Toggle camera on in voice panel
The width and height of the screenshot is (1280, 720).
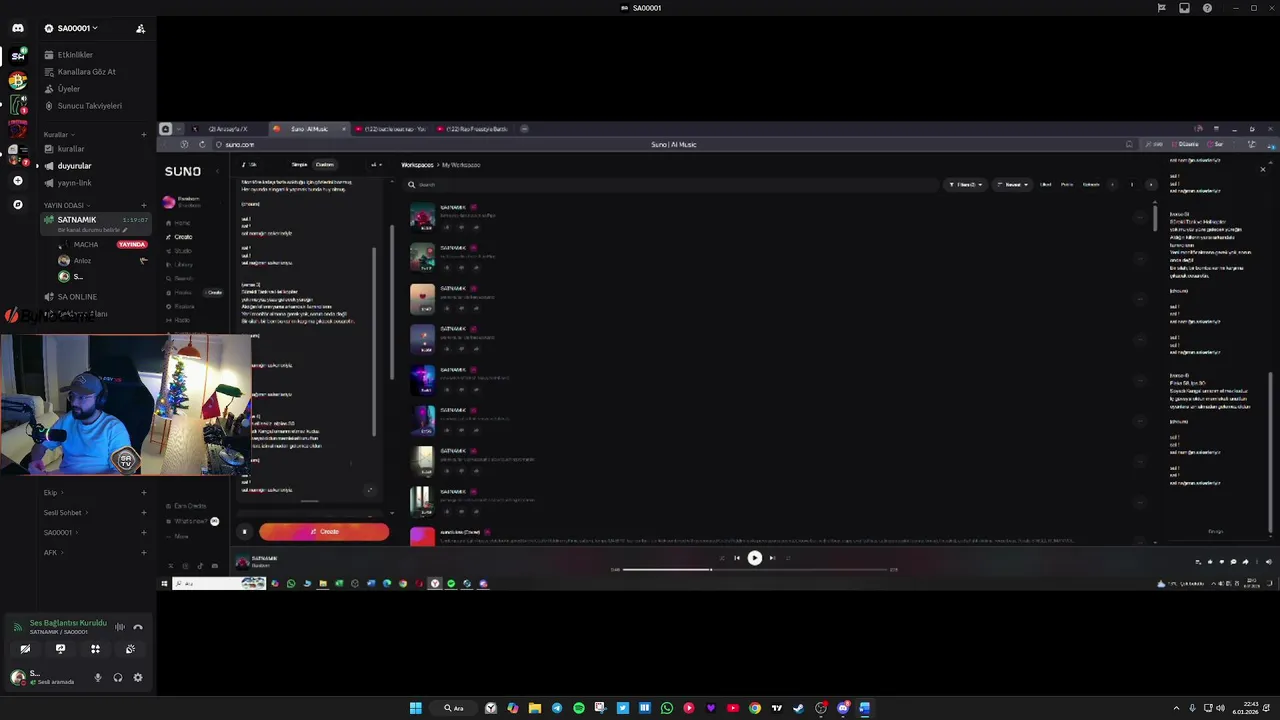tap(25, 649)
